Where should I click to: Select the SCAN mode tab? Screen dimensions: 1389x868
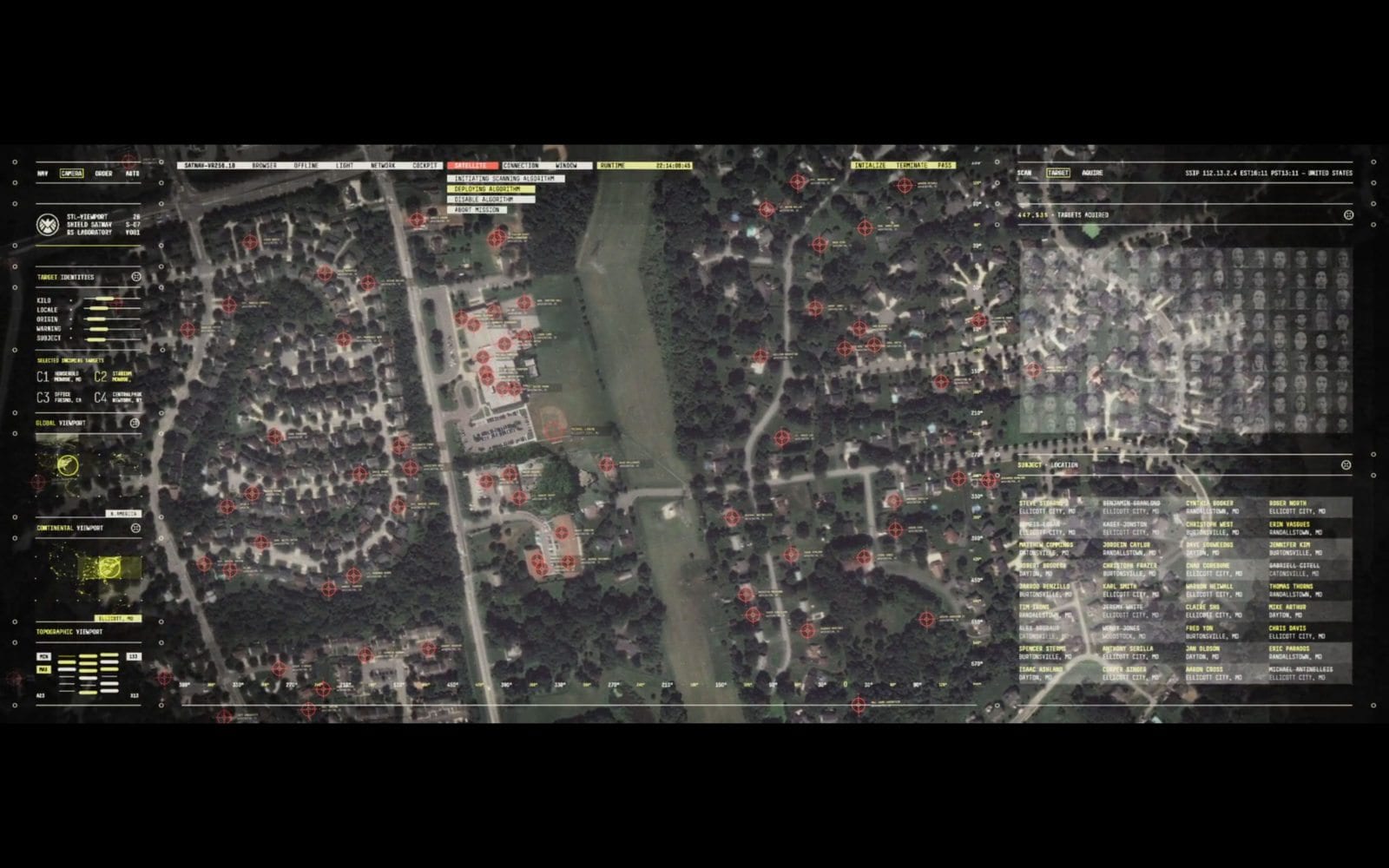tap(1024, 173)
